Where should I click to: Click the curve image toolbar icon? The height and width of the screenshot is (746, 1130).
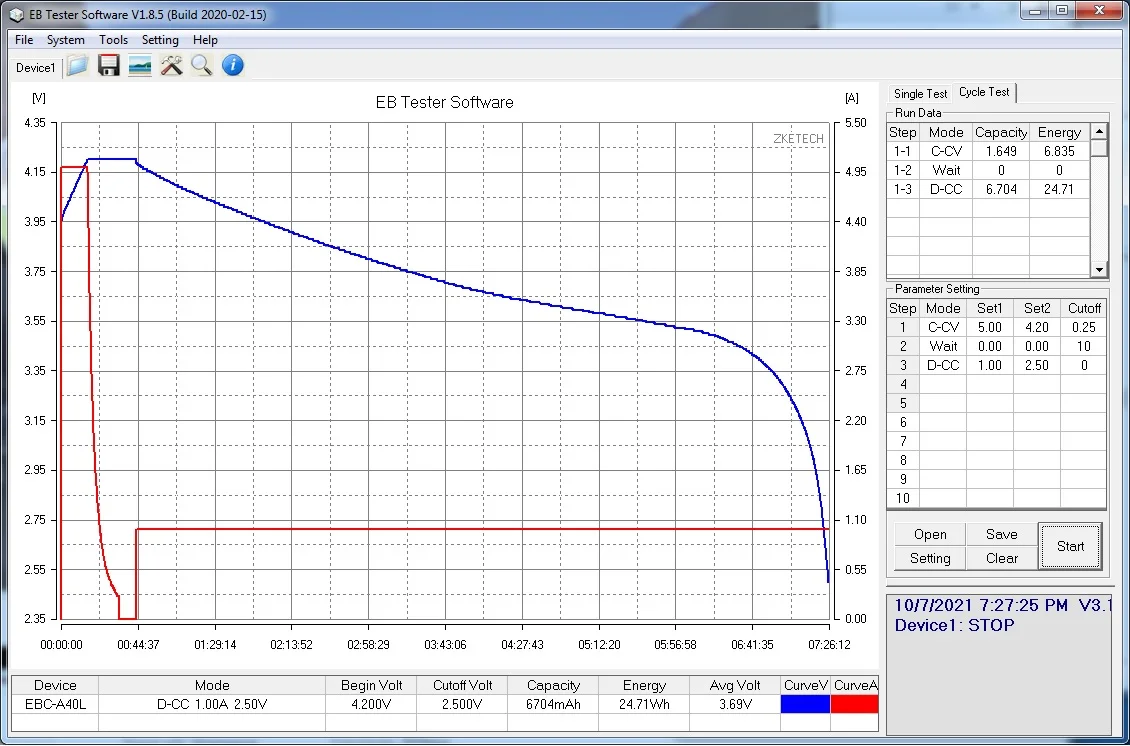140,66
